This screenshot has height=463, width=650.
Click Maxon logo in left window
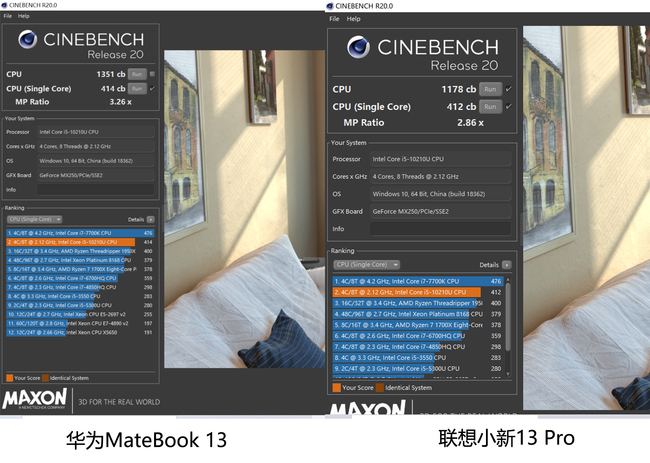(34, 399)
